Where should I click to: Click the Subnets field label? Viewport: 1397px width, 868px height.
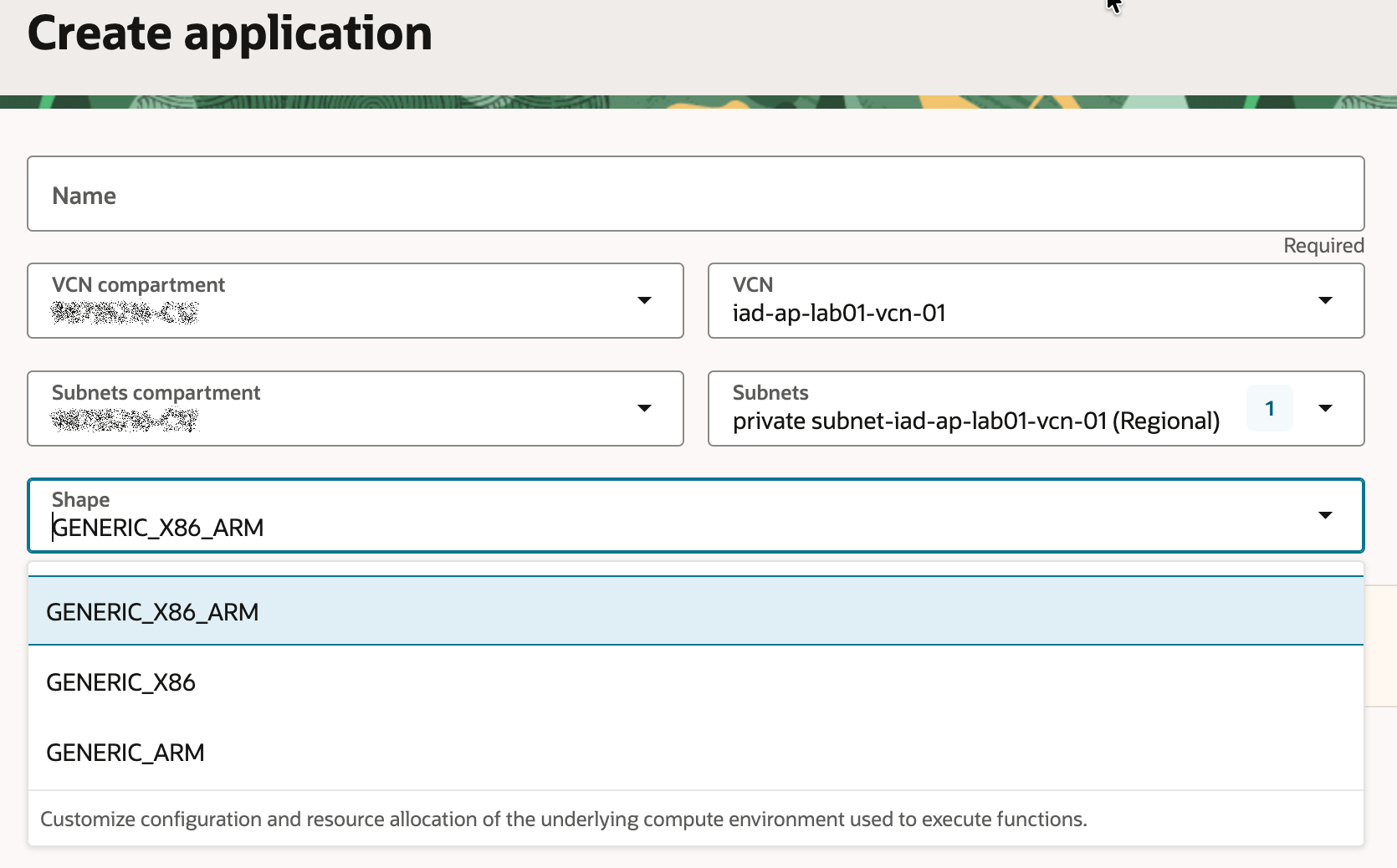[770, 392]
